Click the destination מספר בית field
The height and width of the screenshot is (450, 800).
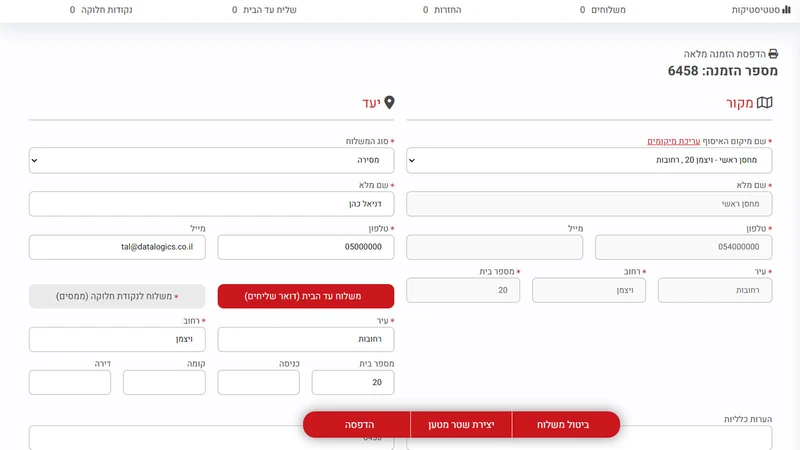pyautogui.click(x=353, y=382)
